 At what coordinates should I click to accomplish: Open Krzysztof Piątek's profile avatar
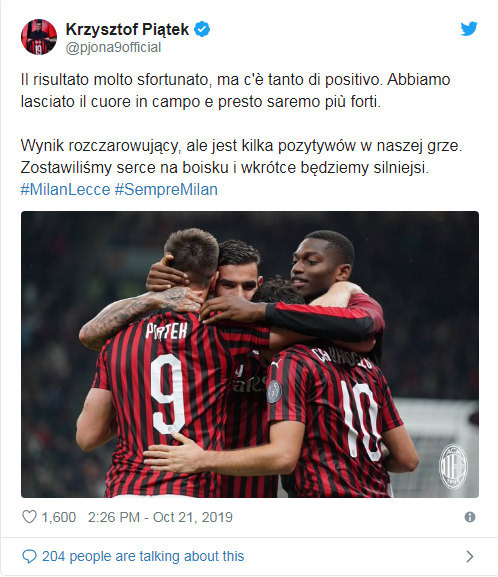click(39, 37)
